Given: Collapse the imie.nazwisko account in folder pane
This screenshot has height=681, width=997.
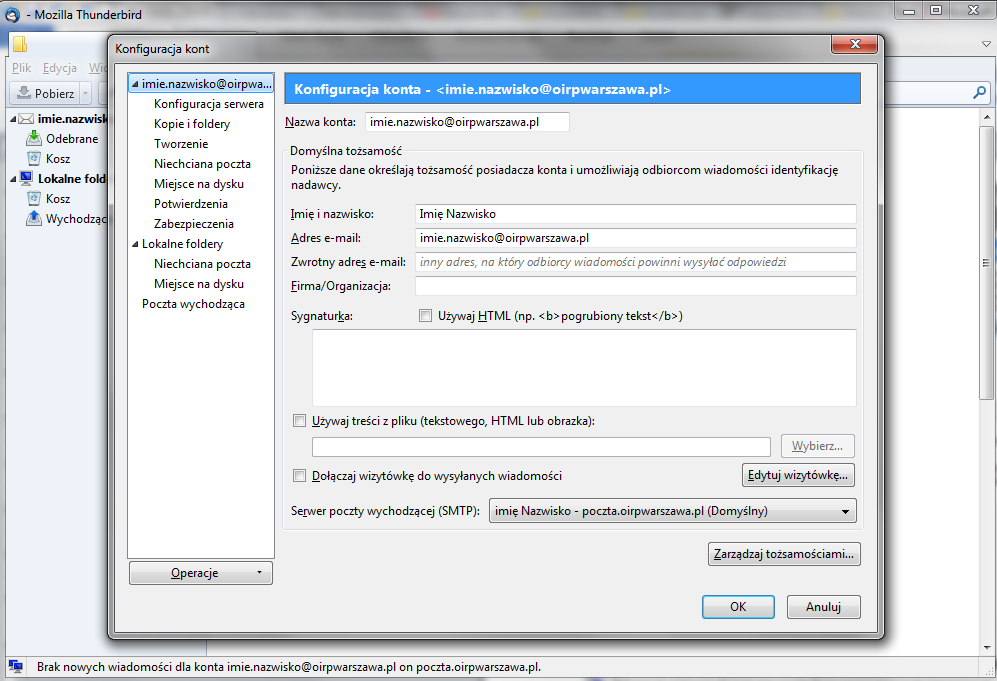Looking at the screenshot, I should click(13, 119).
